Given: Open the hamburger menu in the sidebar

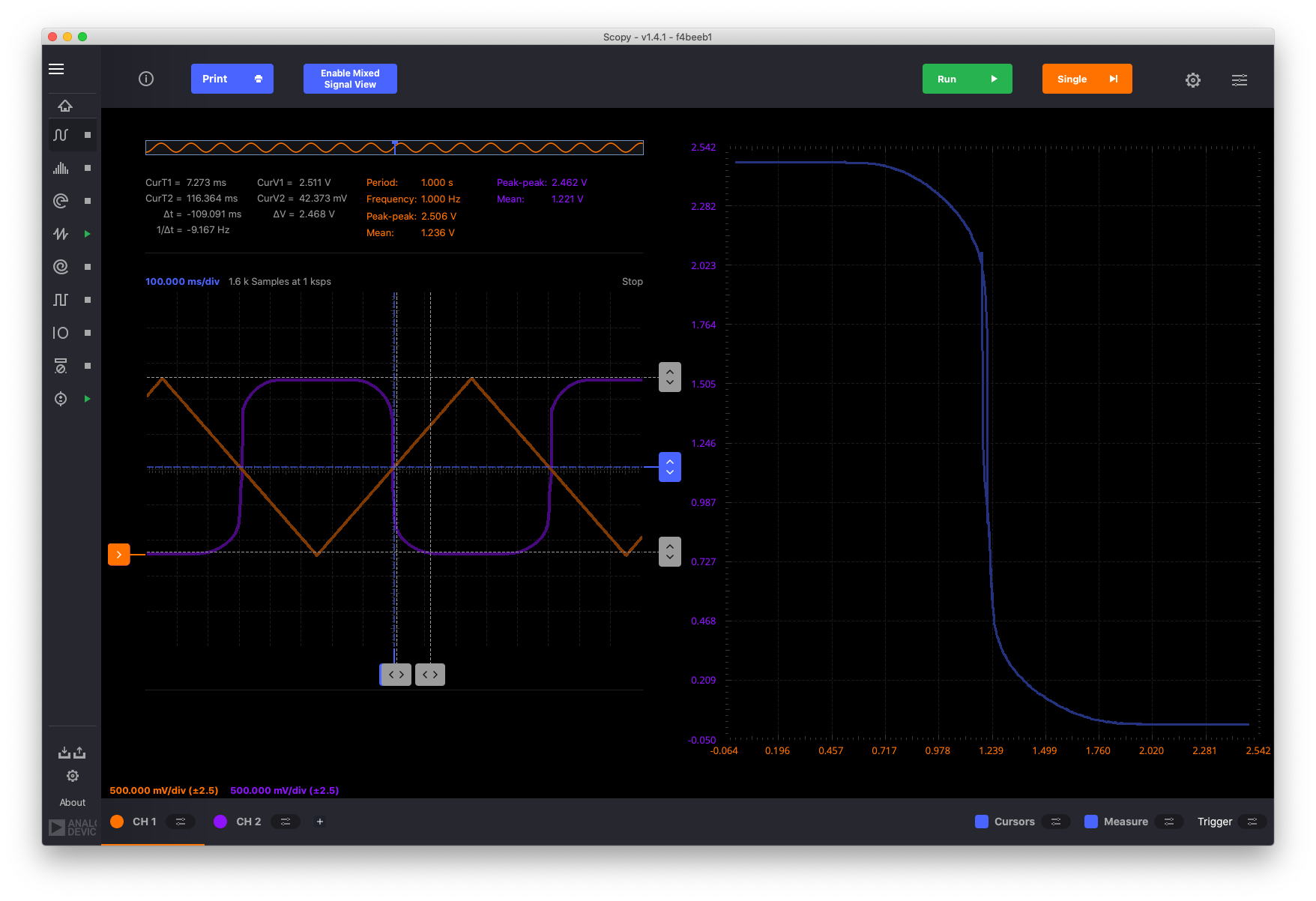Looking at the screenshot, I should [x=56, y=69].
